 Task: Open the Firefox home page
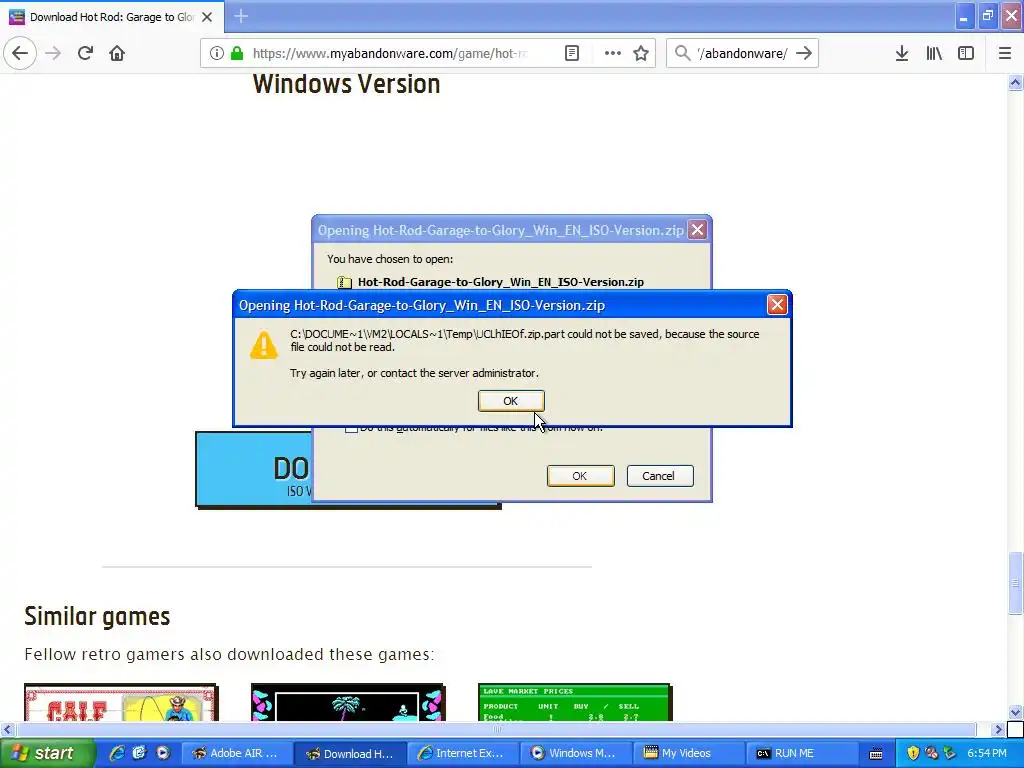pos(117,53)
